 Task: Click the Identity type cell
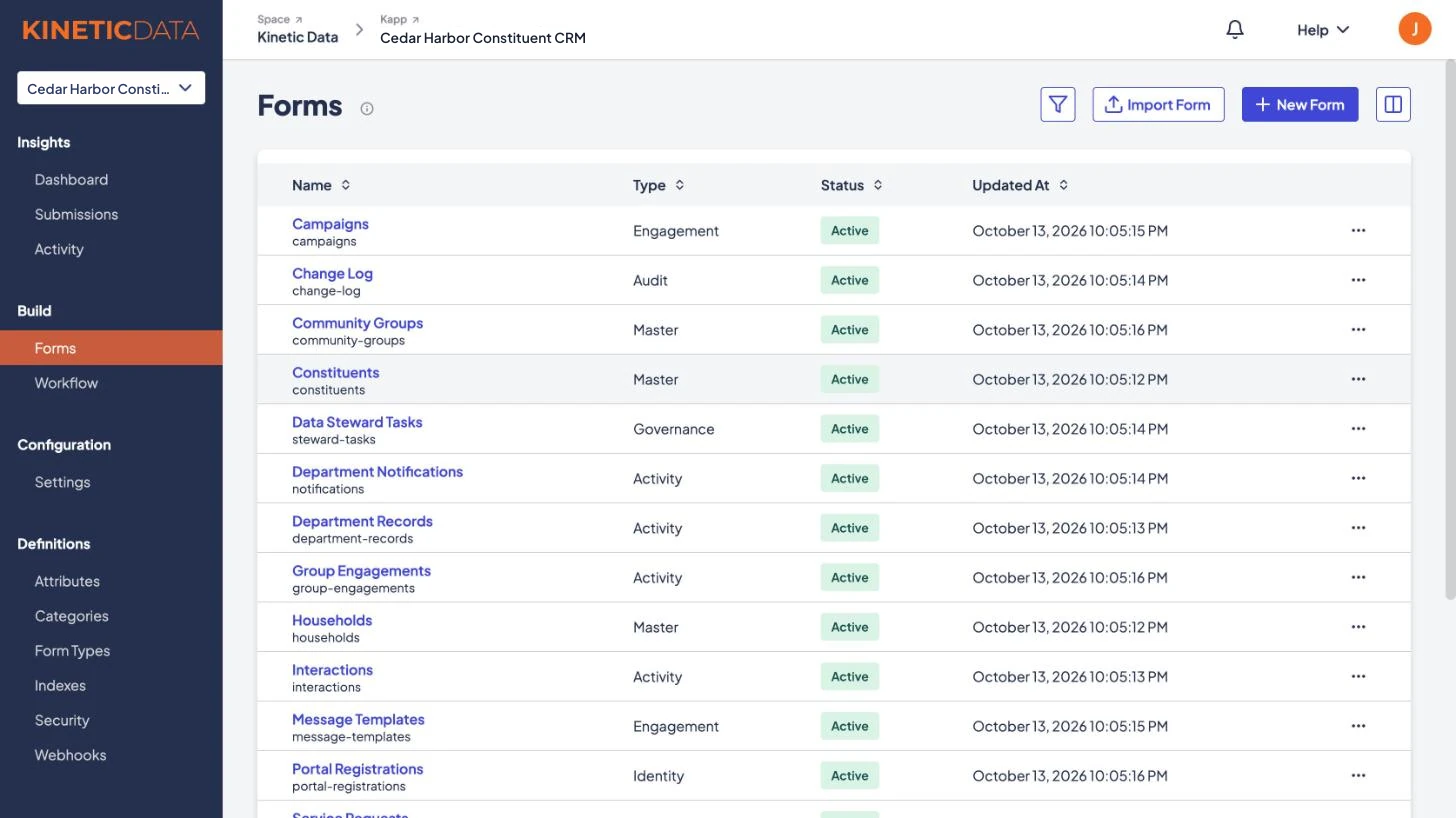pos(658,776)
